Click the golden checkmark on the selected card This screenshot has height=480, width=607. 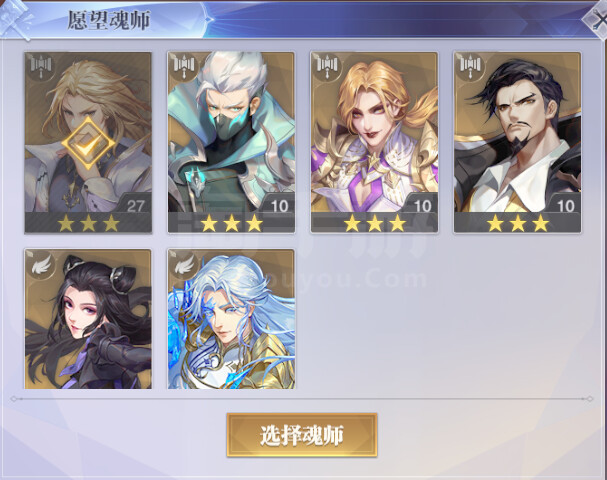point(88,144)
